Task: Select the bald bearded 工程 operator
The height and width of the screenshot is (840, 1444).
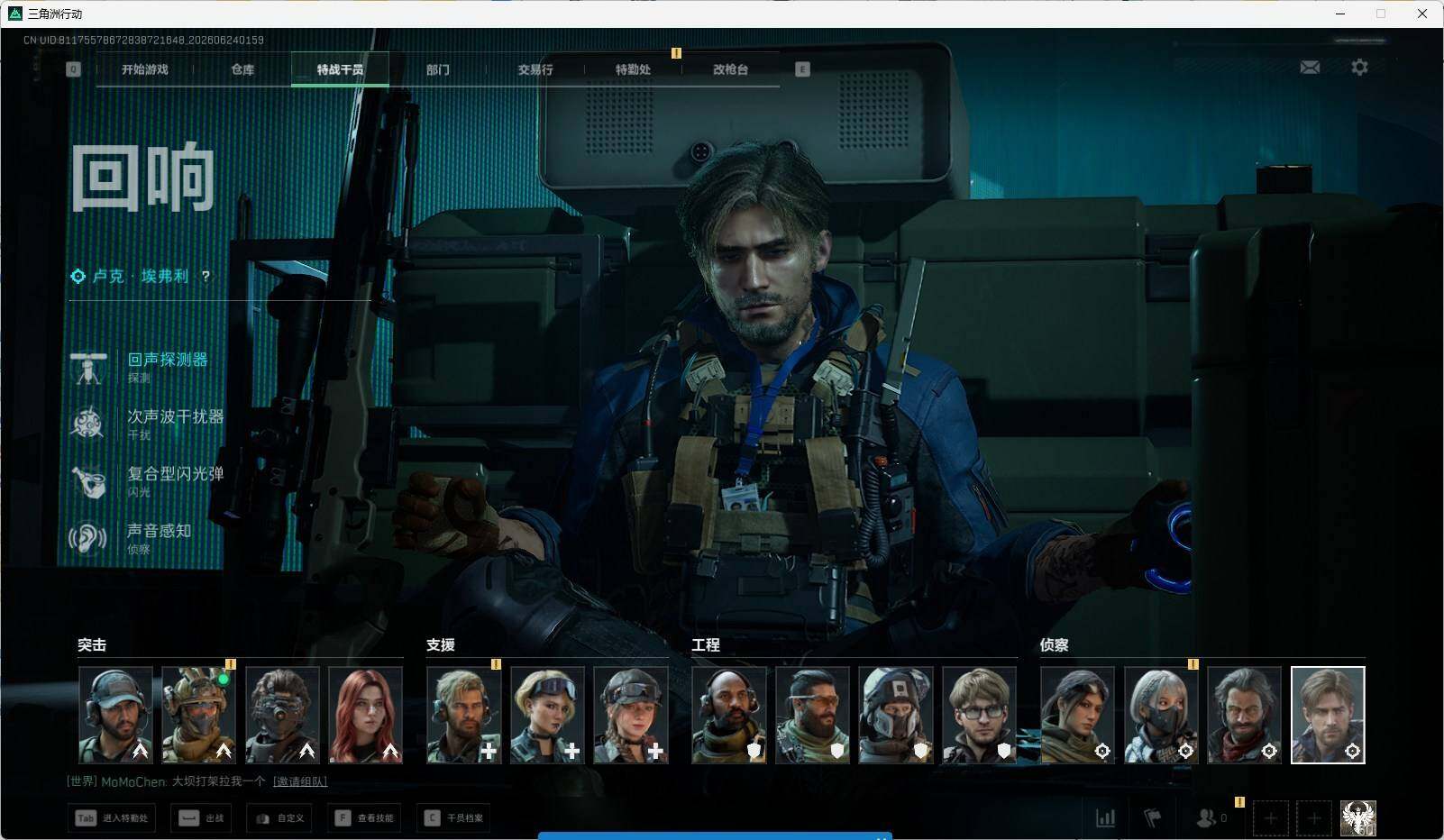Action: click(728, 715)
